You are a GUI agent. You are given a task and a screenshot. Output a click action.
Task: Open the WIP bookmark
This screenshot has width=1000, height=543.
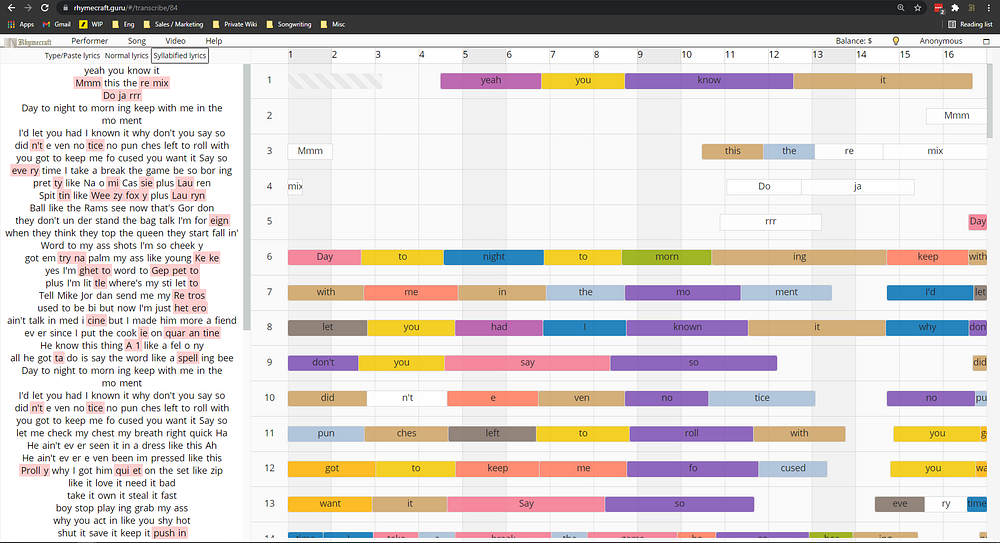pos(91,24)
